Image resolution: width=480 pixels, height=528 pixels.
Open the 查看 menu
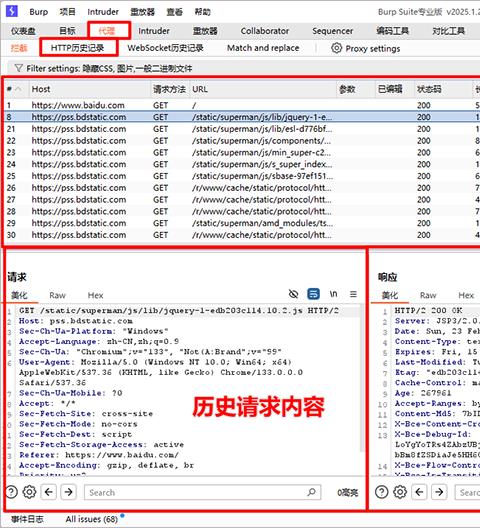click(174, 12)
